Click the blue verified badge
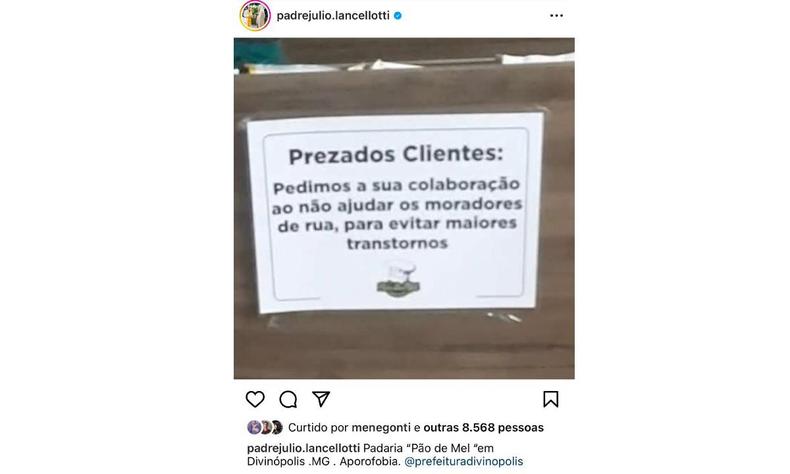The width and height of the screenshot is (790, 474). click(398, 16)
